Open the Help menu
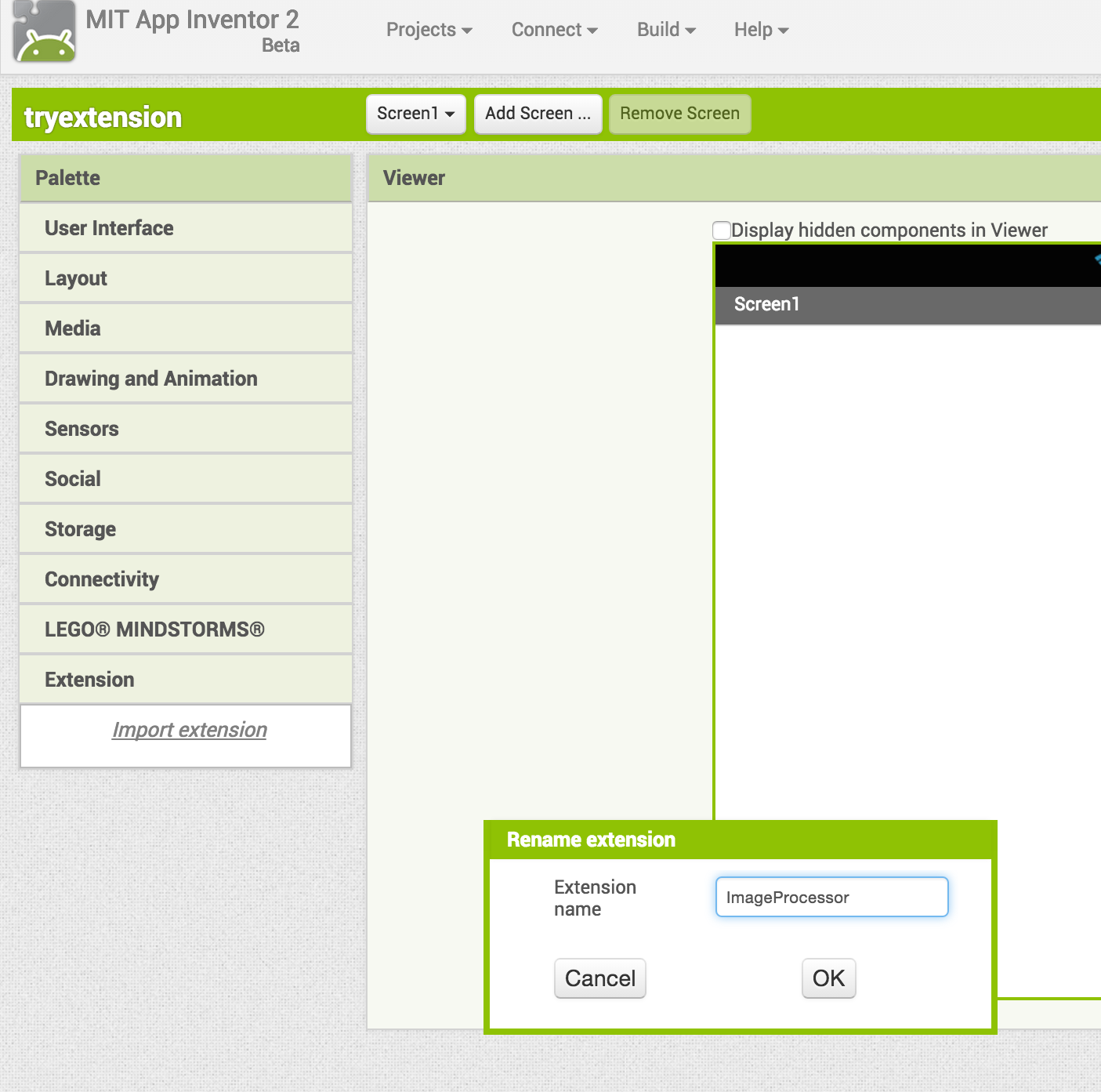This screenshot has height=1092, width=1101. point(761,30)
